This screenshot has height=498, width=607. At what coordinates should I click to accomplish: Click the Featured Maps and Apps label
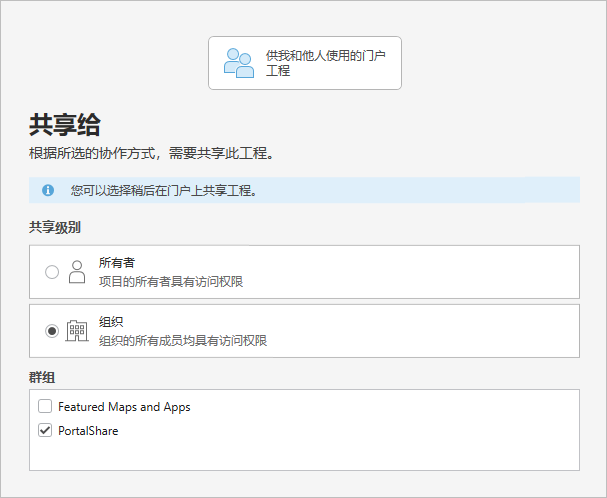[x=124, y=407]
